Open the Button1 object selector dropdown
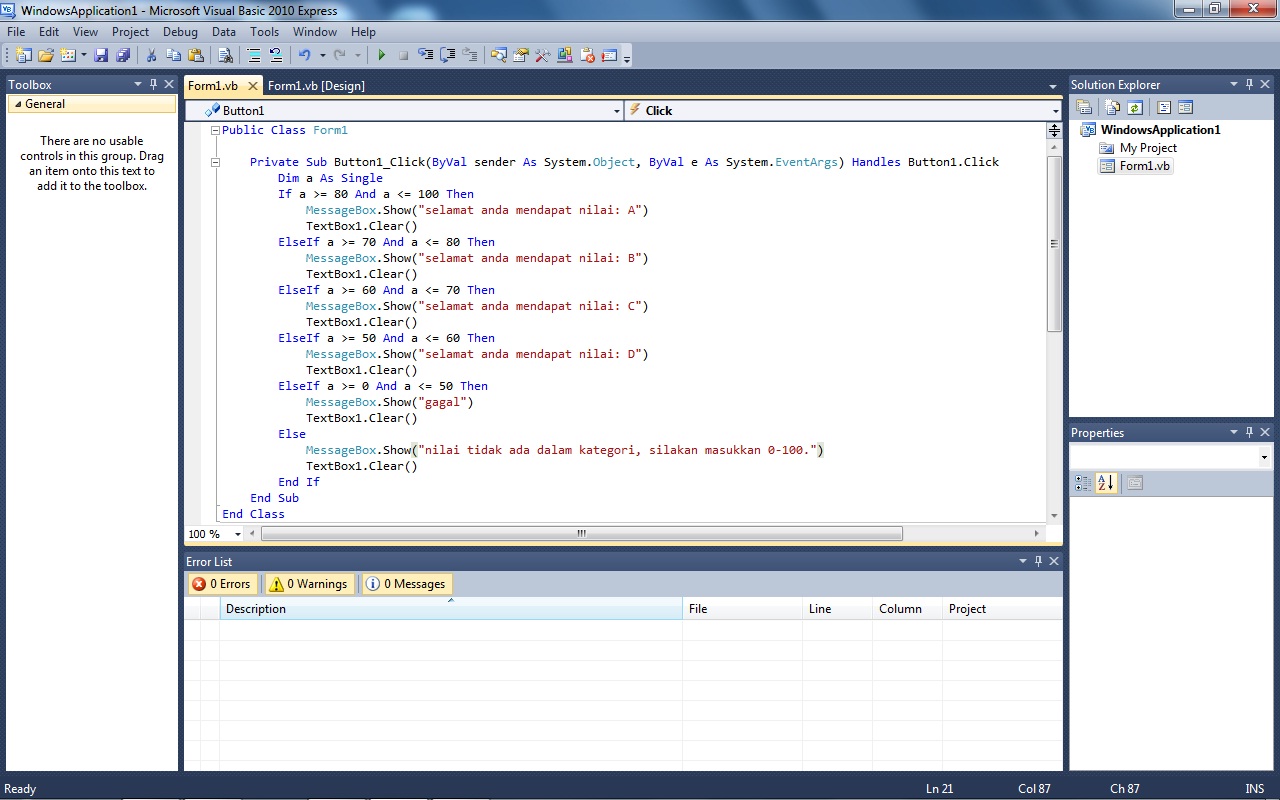The height and width of the screenshot is (800, 1280). click(617, 110)
